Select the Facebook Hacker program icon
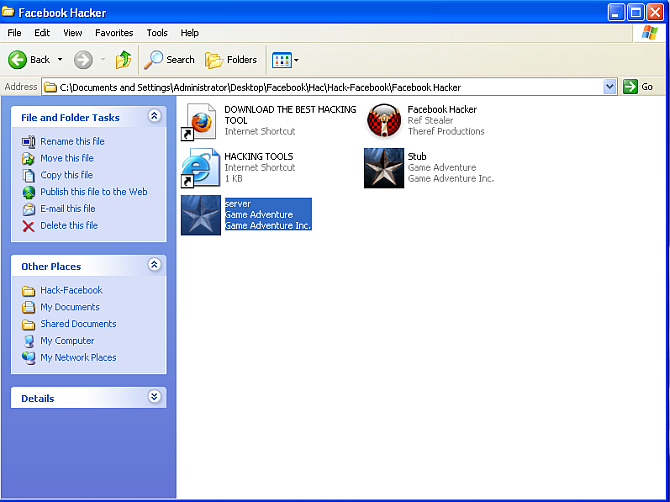The image size is (670, 502). 384,121
